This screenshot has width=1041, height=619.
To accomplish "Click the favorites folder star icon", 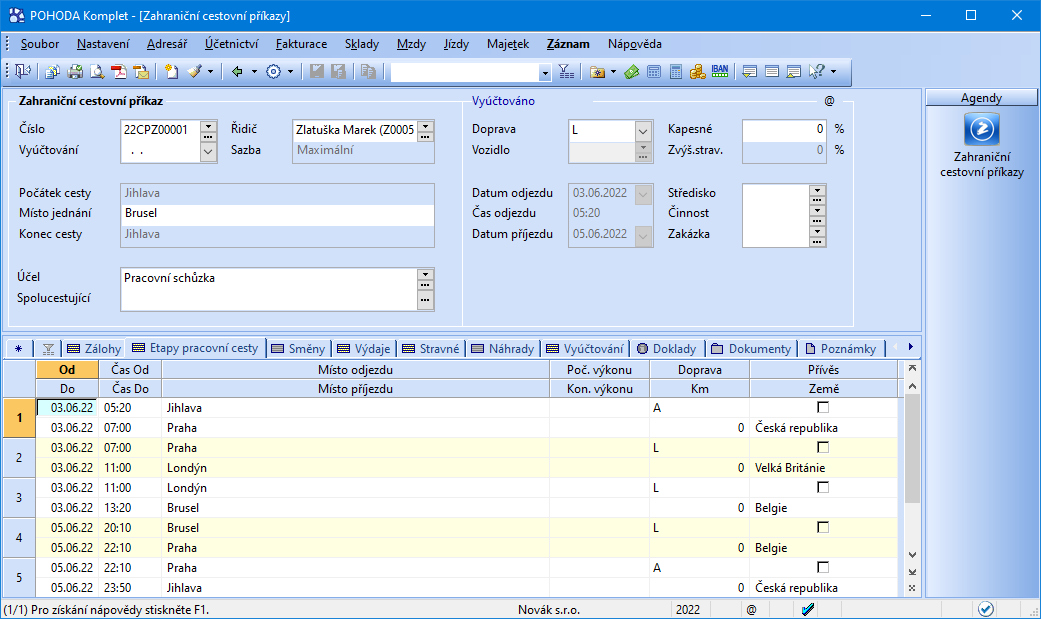I will click(598, 72).
